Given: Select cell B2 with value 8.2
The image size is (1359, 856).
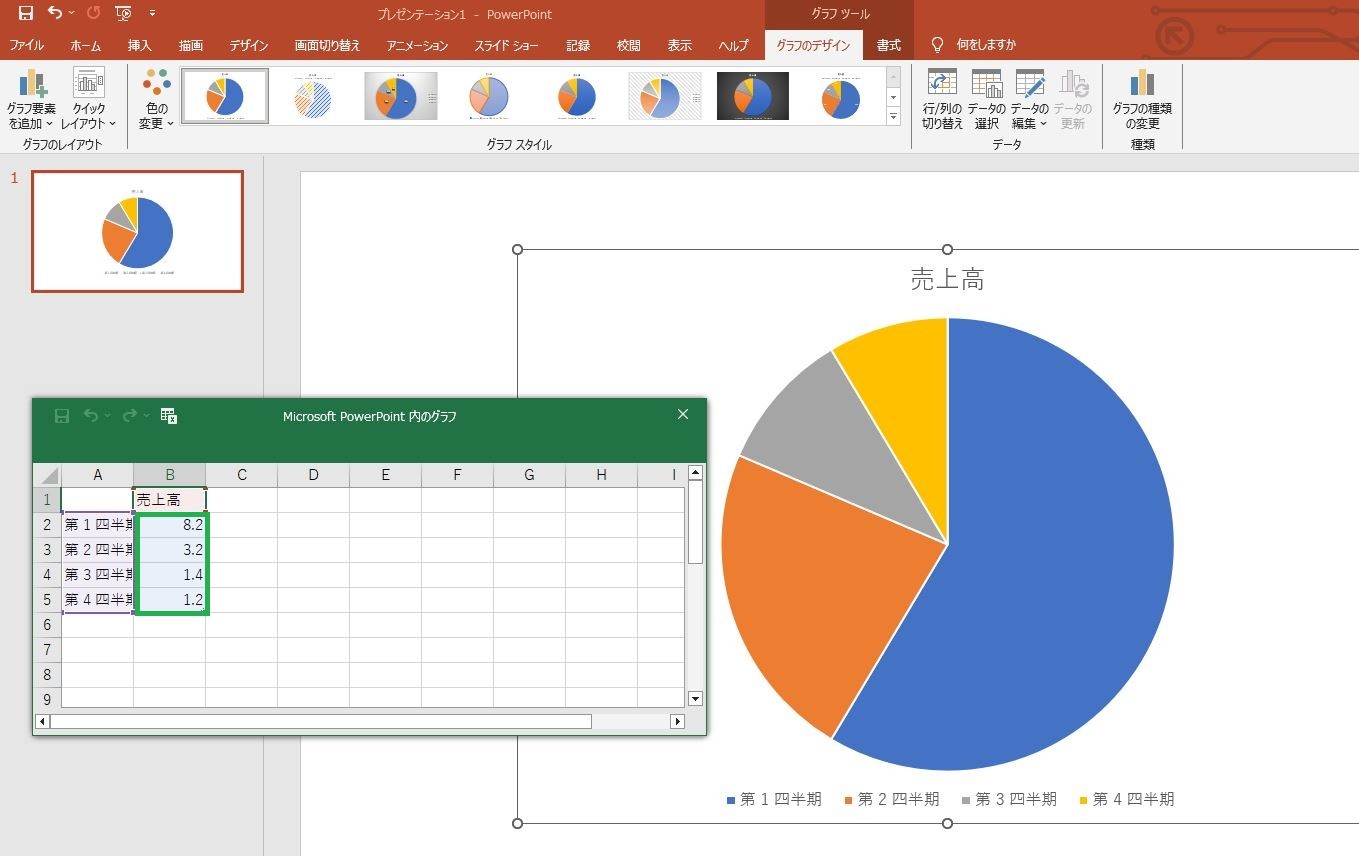Looking at the screenshot, I should 170,524.
